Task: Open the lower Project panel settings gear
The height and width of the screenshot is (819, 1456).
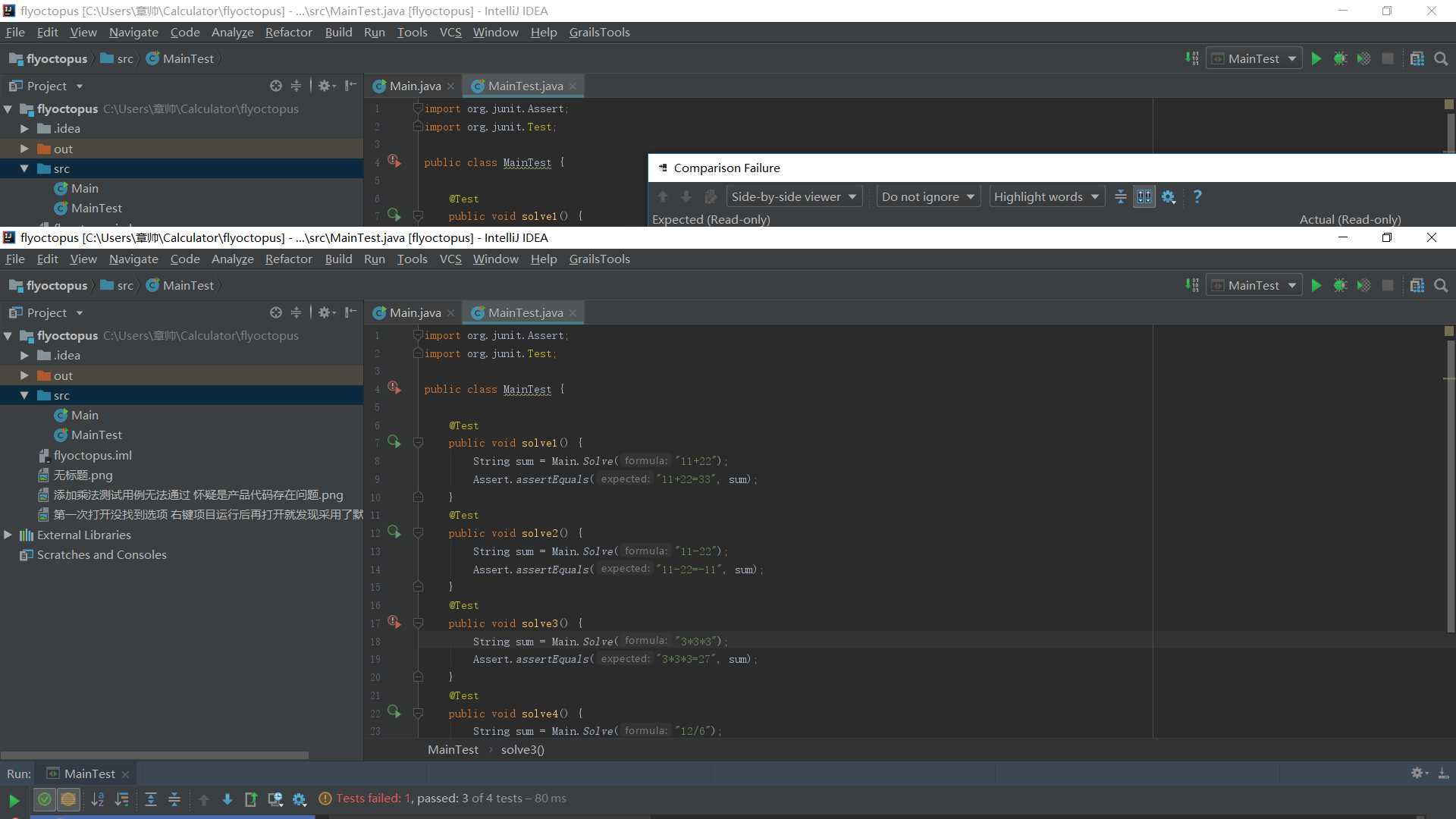Action: pos(327,312)
